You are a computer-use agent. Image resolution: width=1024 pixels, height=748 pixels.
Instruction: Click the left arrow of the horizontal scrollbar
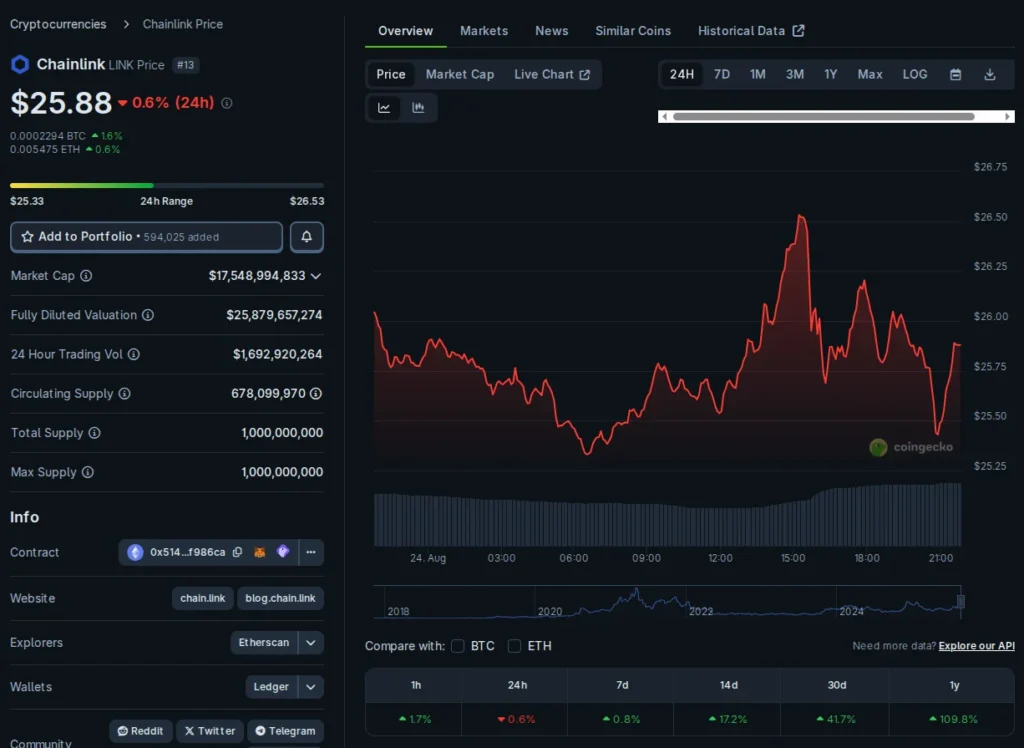(x=664, y=116)
